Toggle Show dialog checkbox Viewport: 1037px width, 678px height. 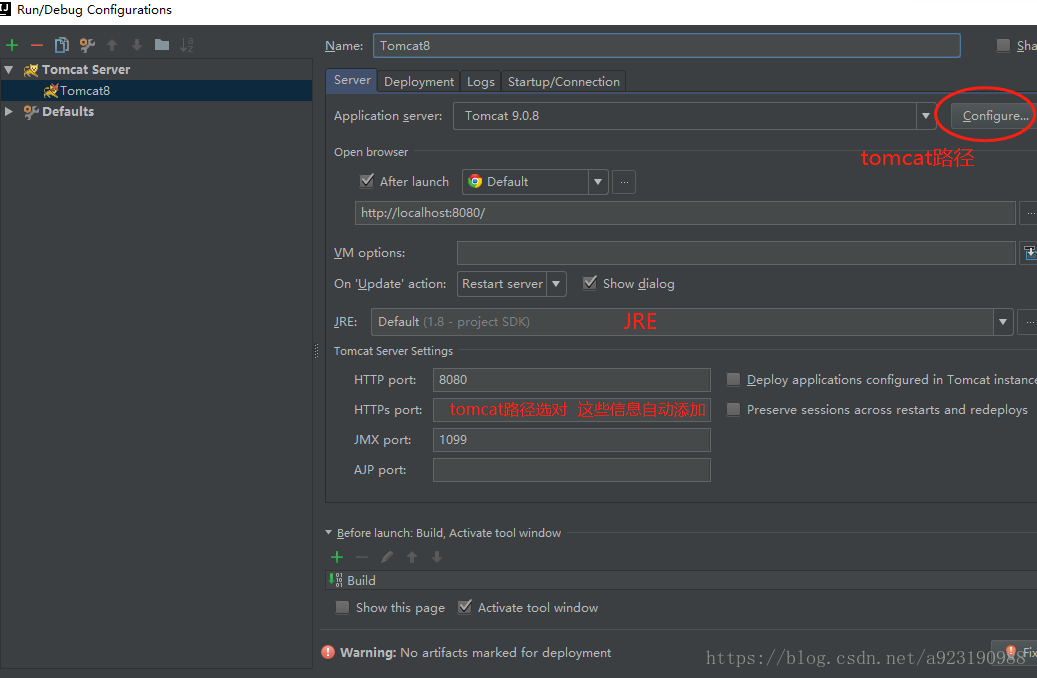click(x=589, y=283)
